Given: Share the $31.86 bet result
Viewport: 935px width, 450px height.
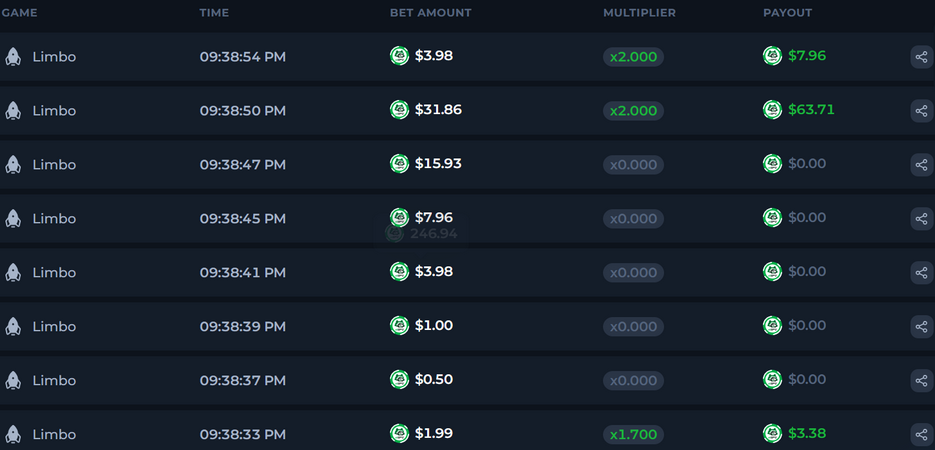Looking at the screenshot, I should [x=921, y=111].
